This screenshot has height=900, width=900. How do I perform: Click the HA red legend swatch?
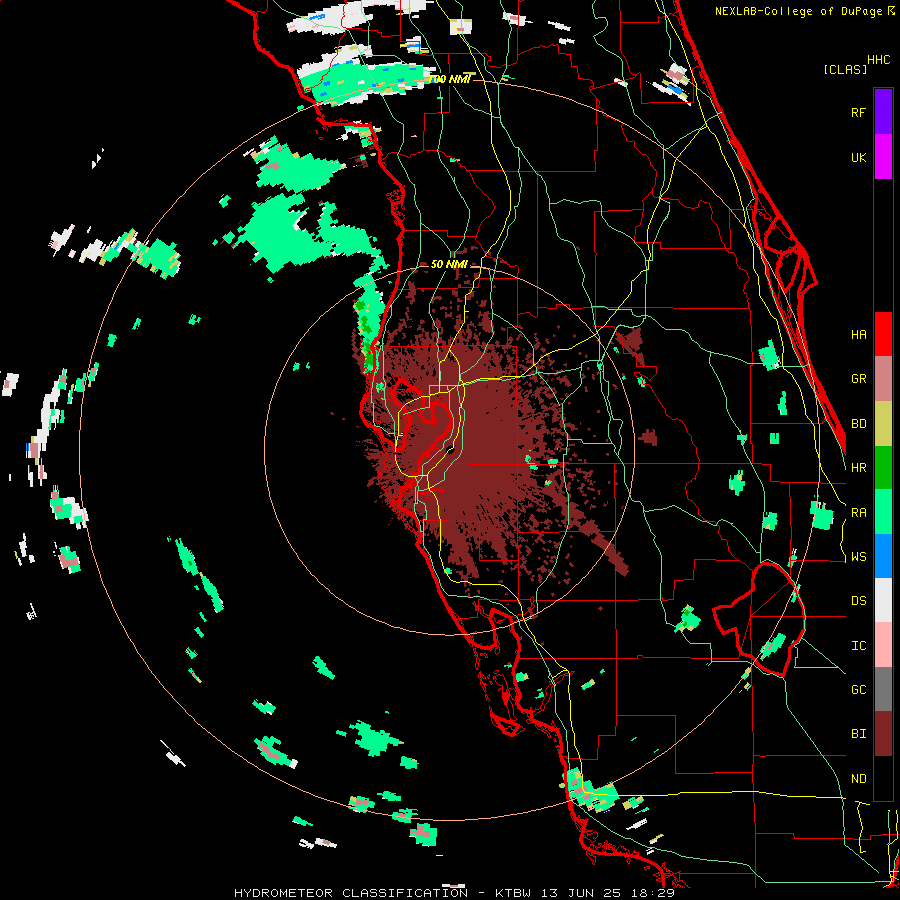coord(883,334)
